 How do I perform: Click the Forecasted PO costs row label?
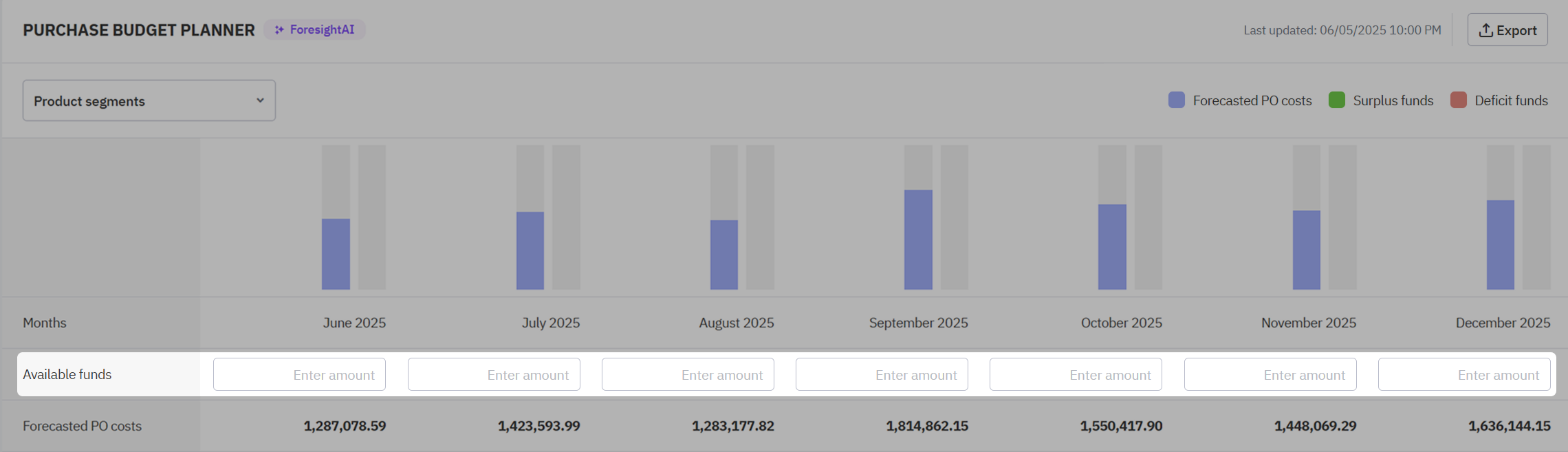coord(81,426)
